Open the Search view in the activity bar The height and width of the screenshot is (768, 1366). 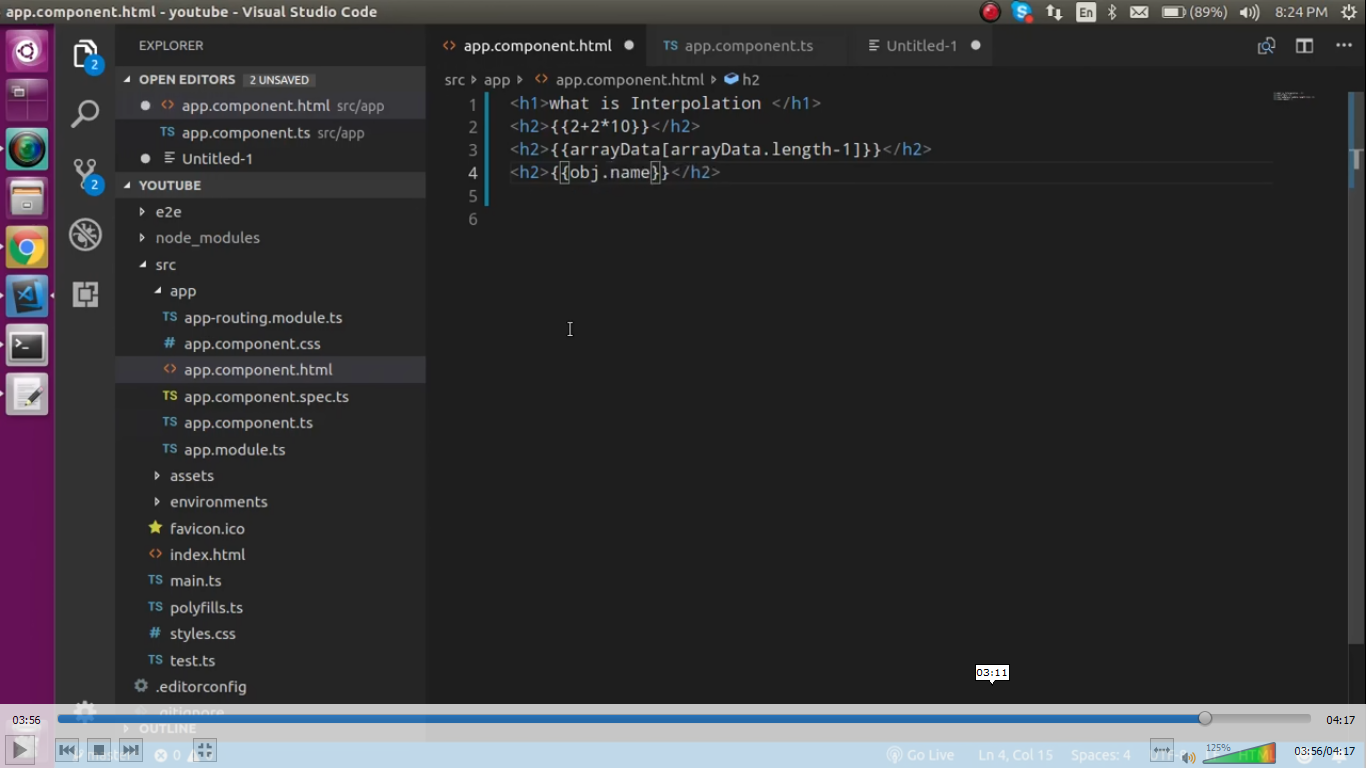(x=85, y=114)
